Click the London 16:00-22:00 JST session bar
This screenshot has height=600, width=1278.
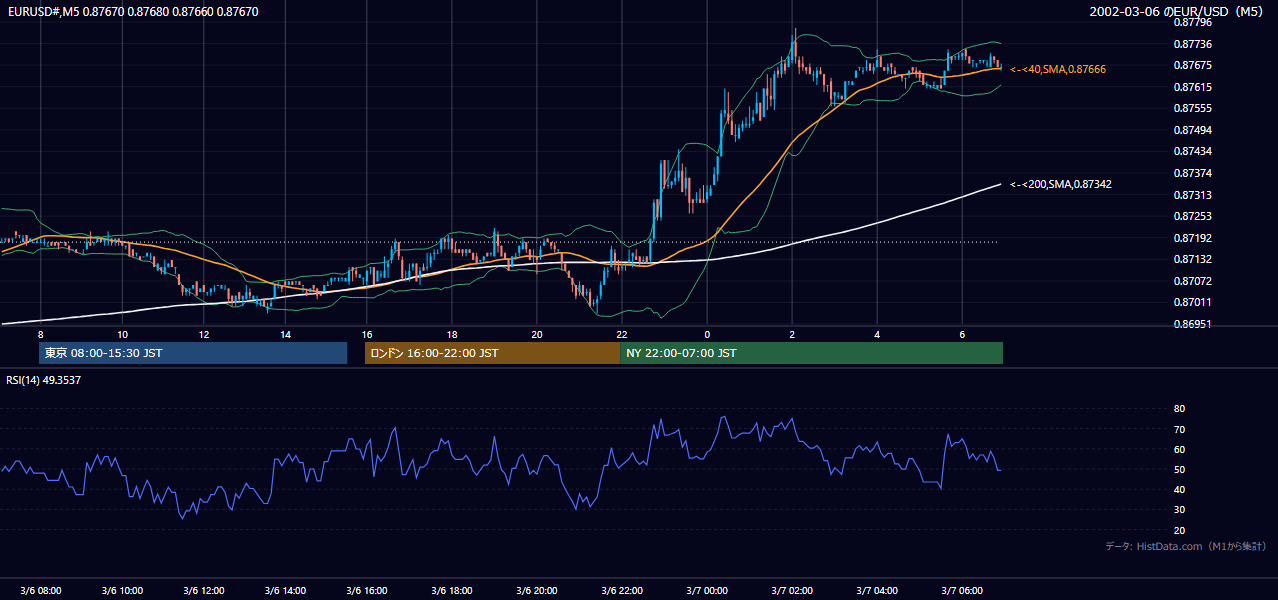492,353
